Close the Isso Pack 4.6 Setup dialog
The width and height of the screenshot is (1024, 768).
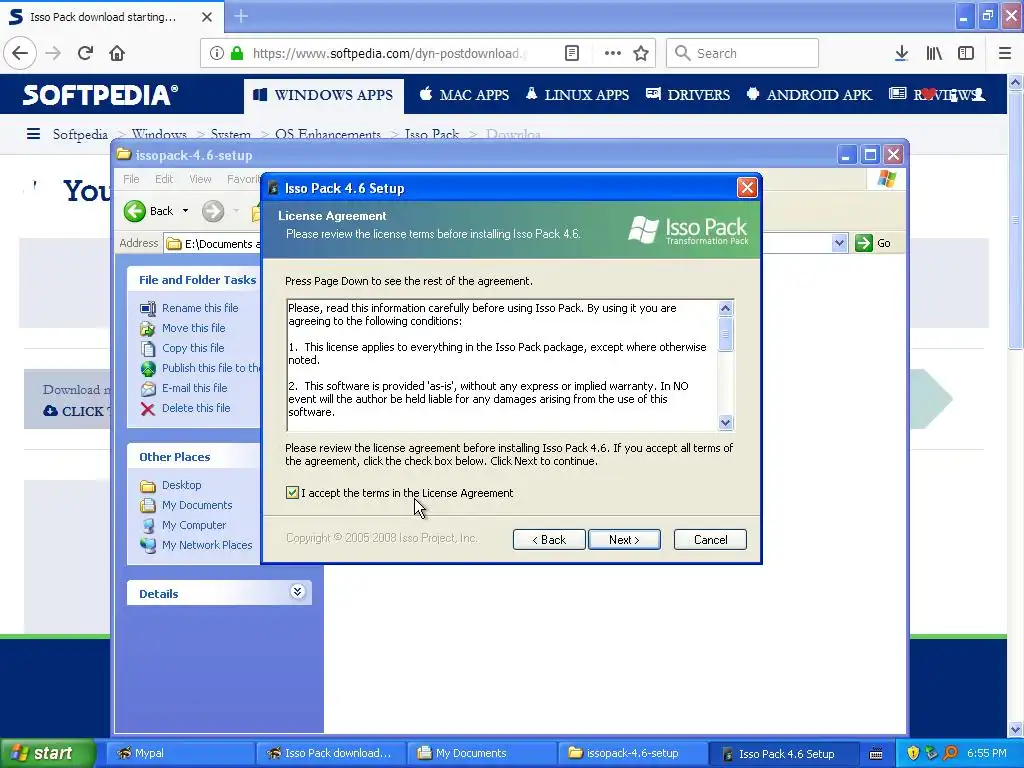(746, 188)
